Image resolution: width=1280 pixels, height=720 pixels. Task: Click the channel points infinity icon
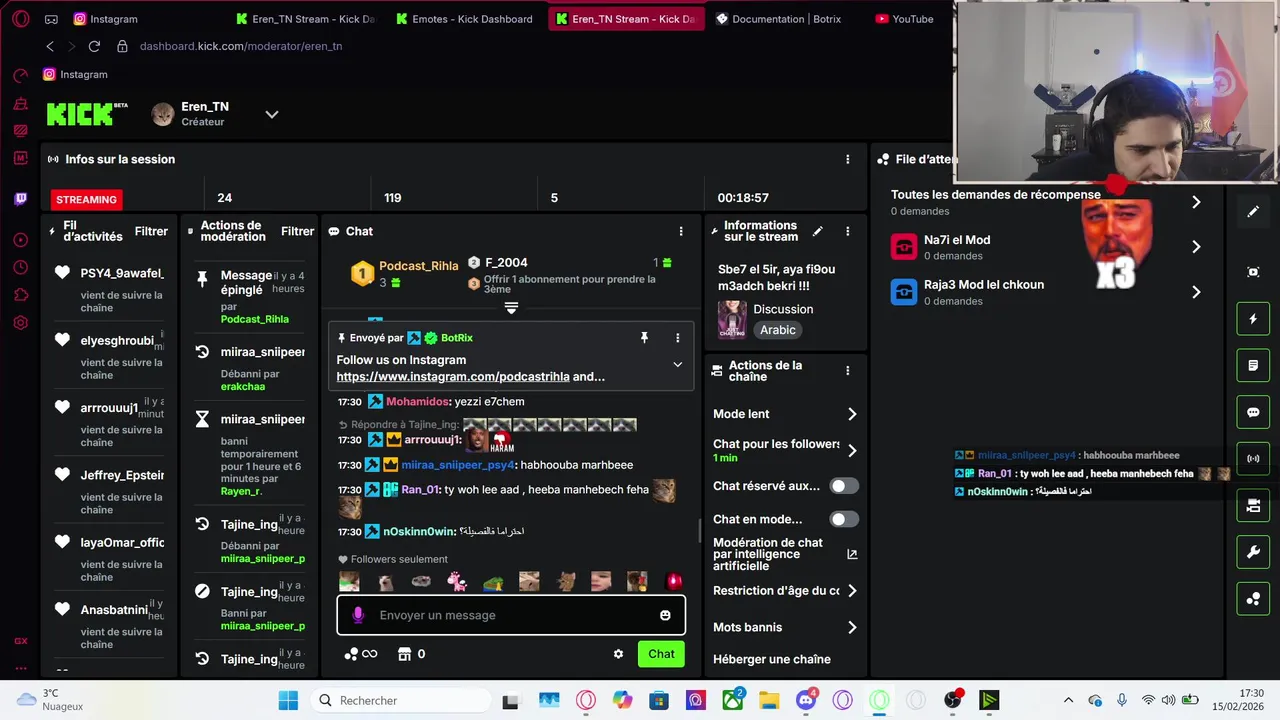pyautogui.click(x=361, y=654)
